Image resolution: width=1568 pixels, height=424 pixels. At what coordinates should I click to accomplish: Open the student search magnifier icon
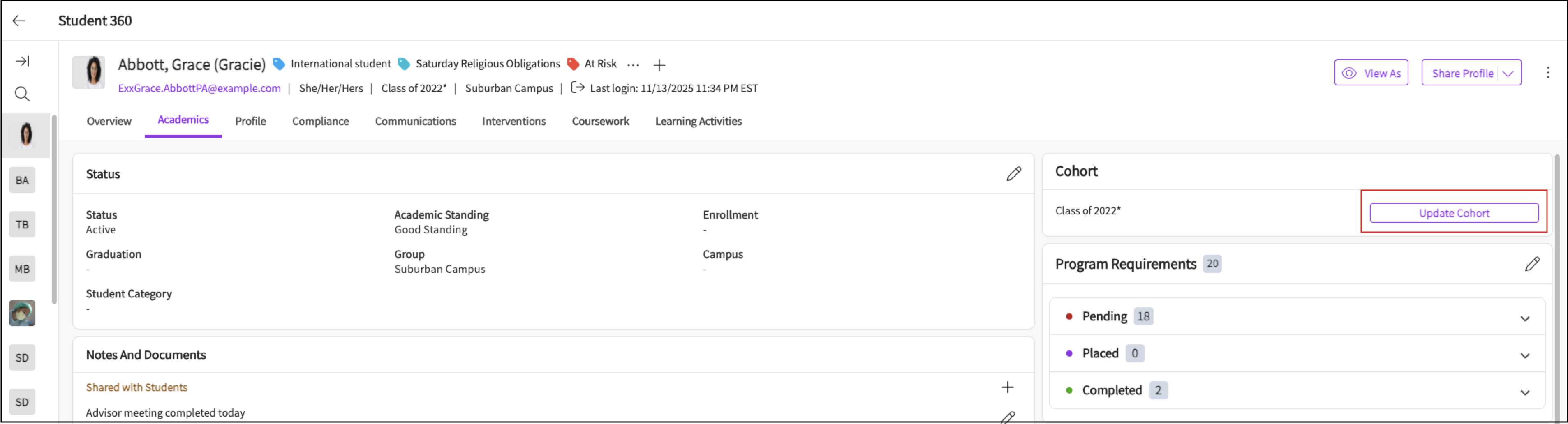(22, 94)
